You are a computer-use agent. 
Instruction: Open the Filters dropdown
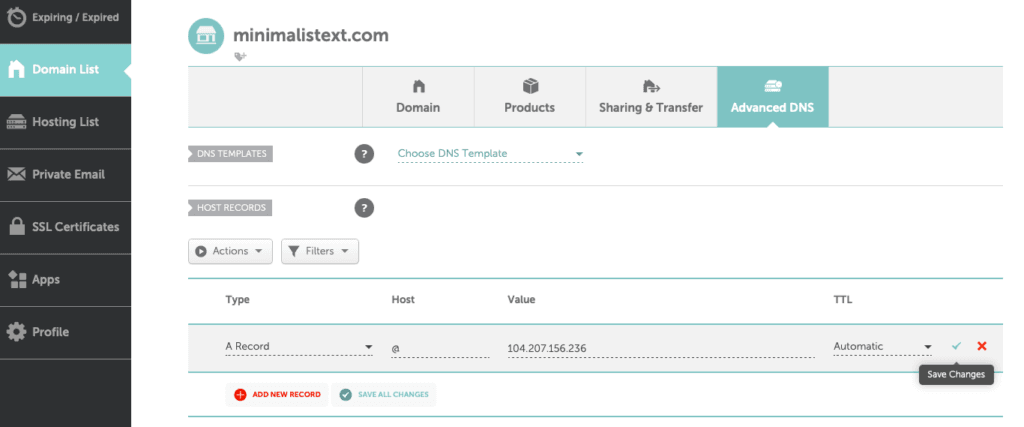(x=319, y=251)
